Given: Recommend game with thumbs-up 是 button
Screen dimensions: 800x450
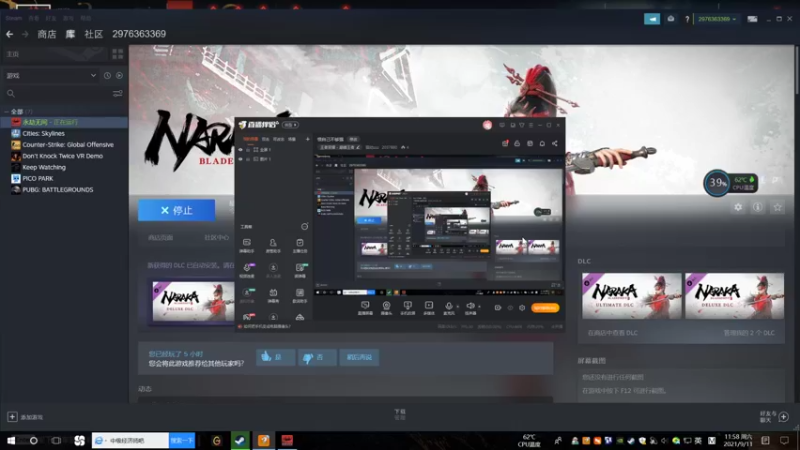Looking at the screenshot, I should pos(276,357).
